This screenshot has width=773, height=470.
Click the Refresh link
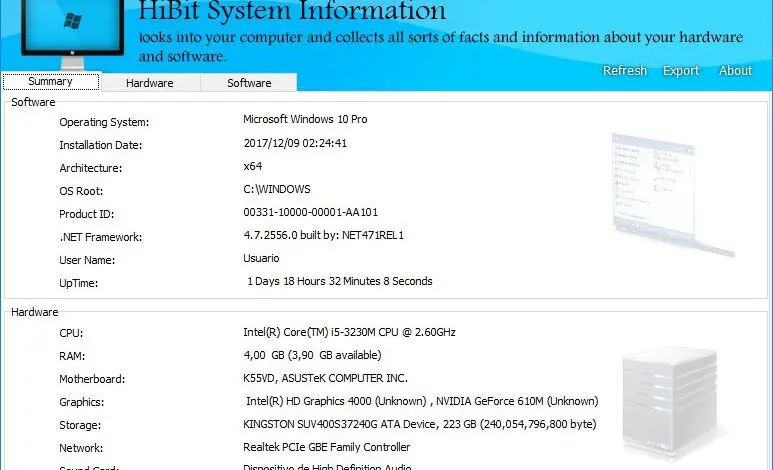tap(625, 71)
